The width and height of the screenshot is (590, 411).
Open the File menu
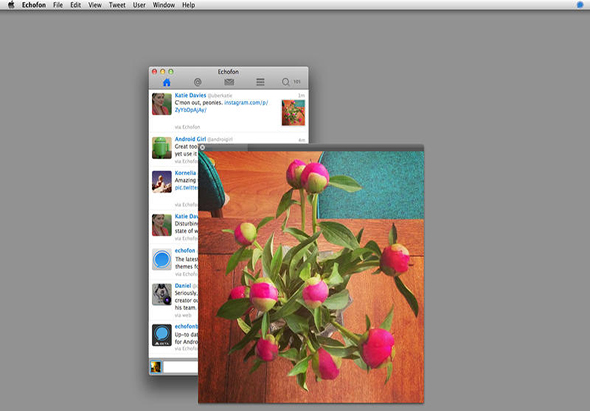coord(58,5)
